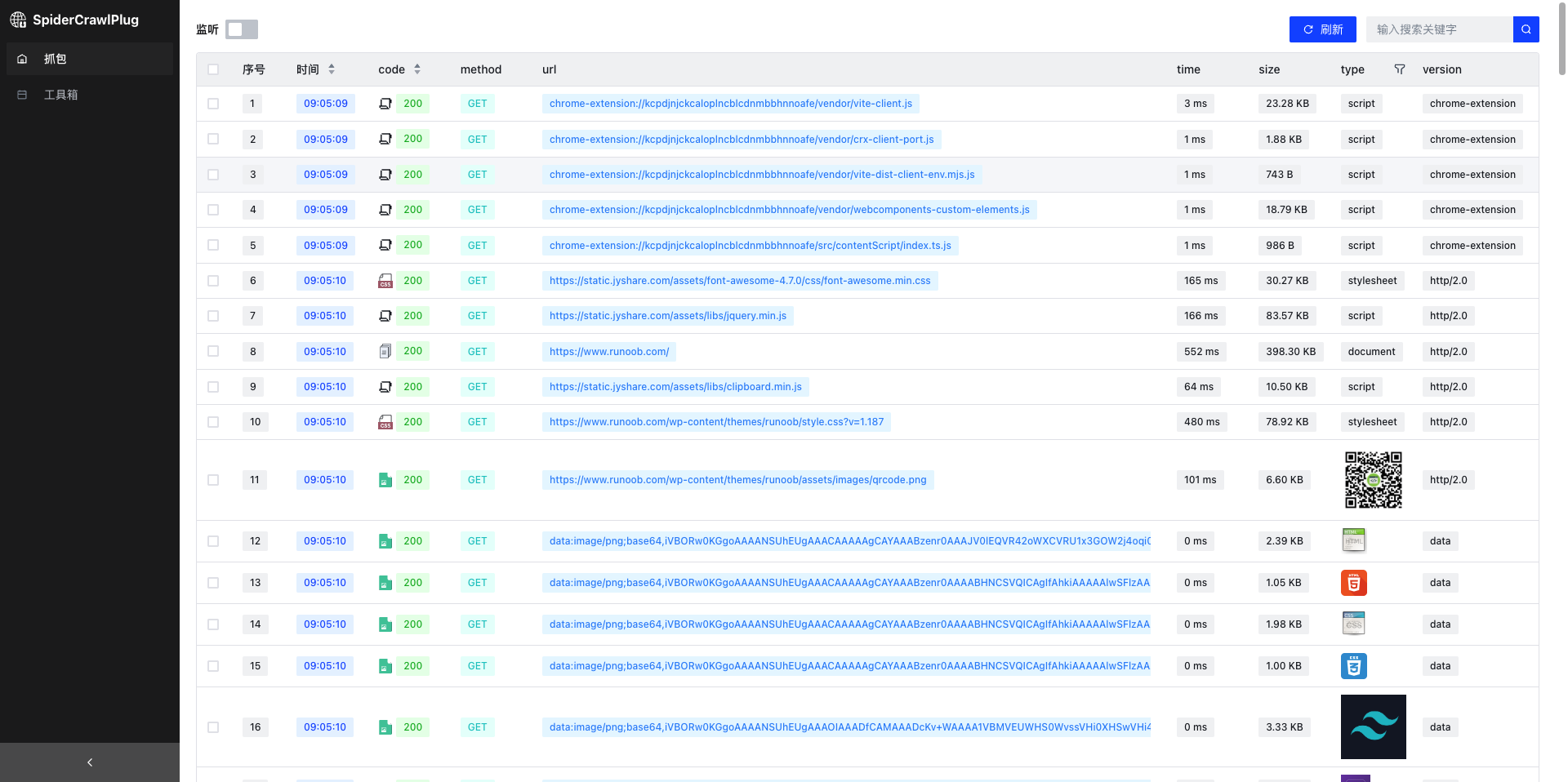Toggle the 监听 listening switch
Image resolution: width=1568 pixels, height=782 pixels.
[x=242, y=29]
